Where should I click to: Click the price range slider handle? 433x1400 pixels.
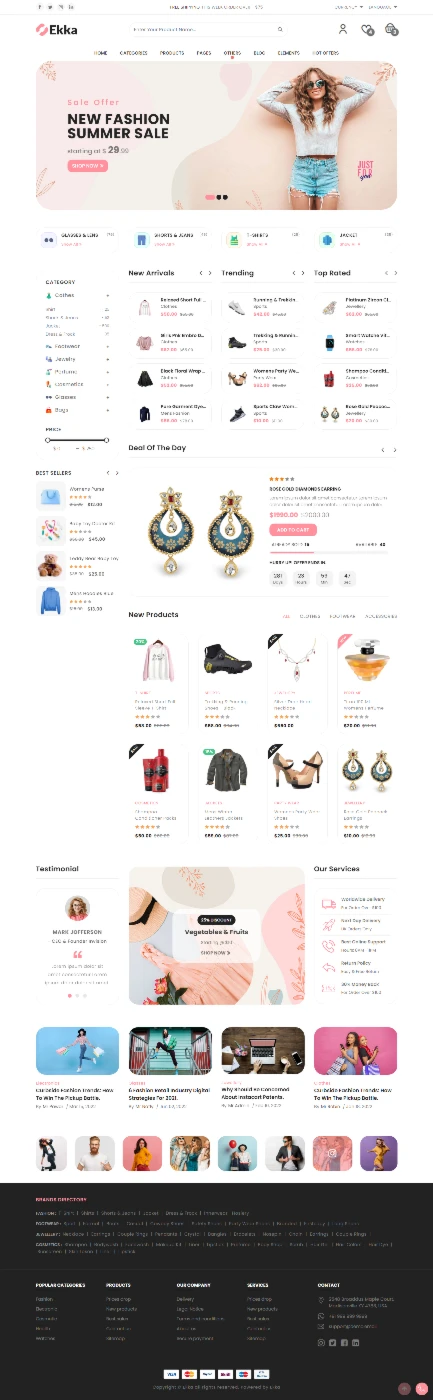point(46,440)
